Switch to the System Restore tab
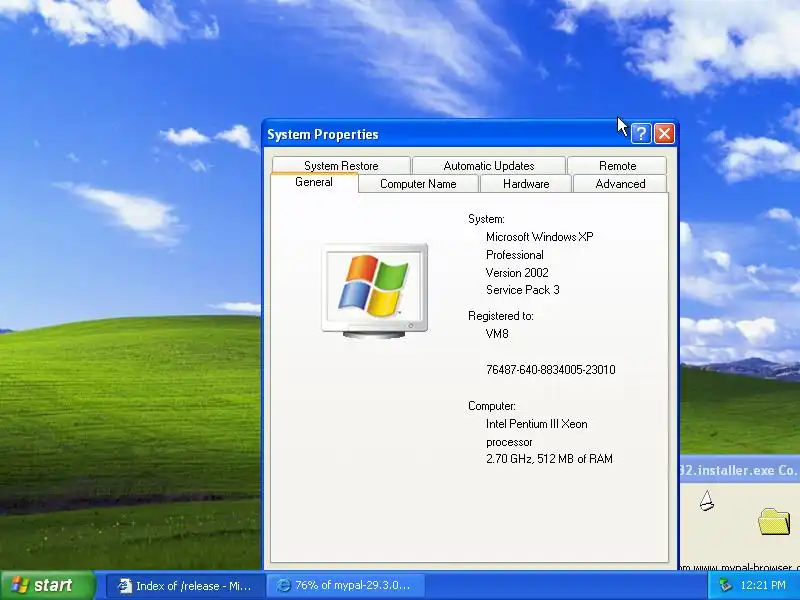This screenshot has width=800, height=600. tap(341, 165)
